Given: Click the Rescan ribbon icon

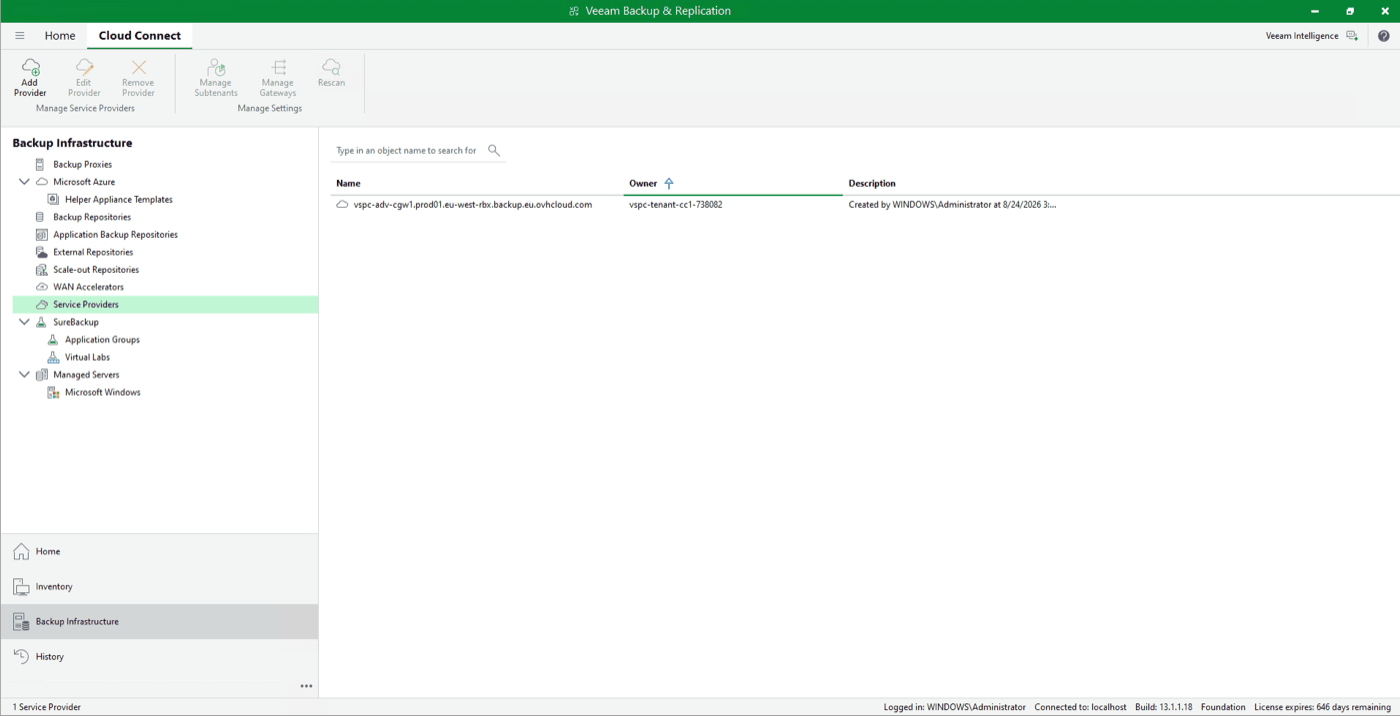Looking at the screenshot, I should click(x=331, y=67).
